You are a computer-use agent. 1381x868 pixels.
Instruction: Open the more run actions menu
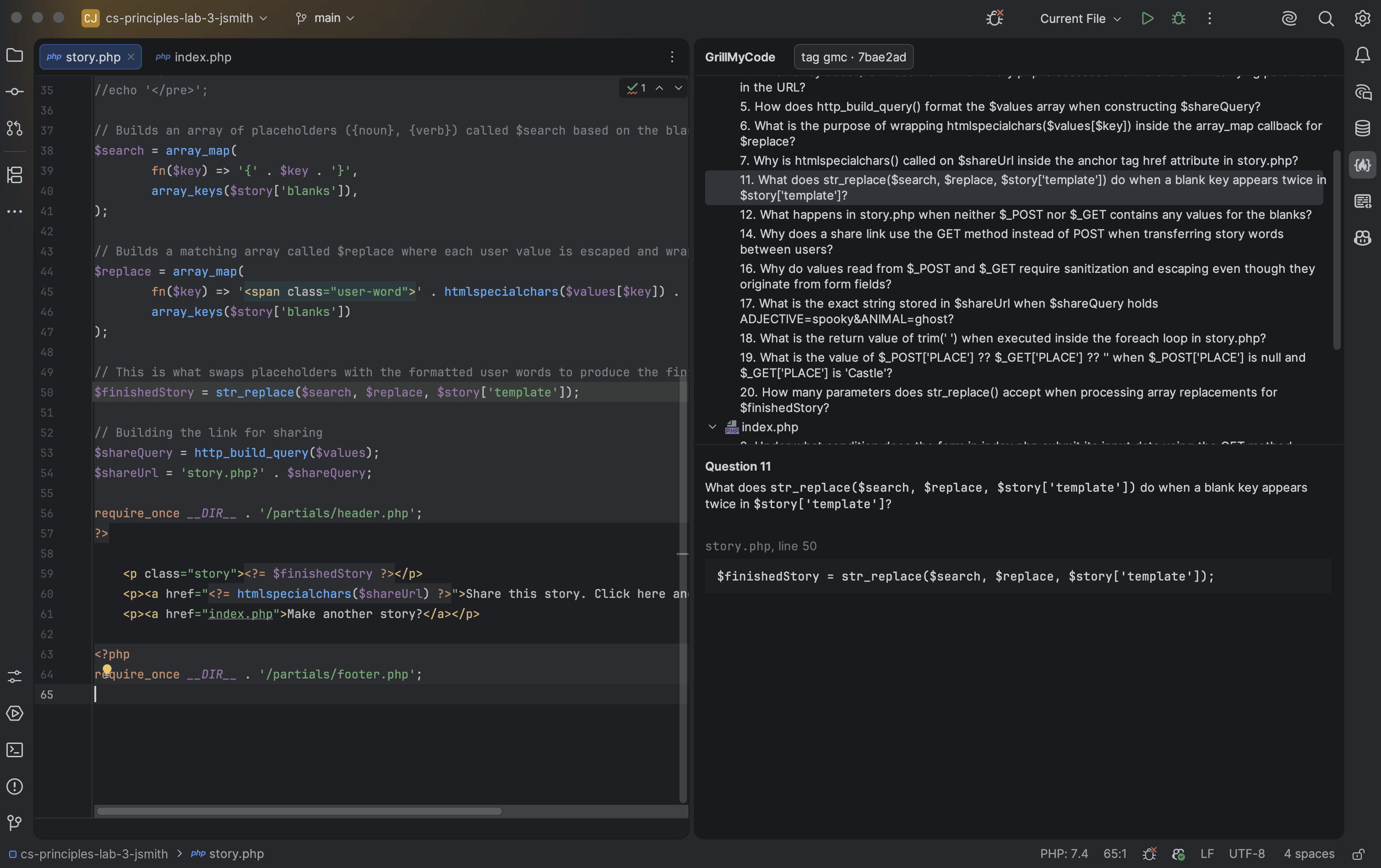(x=1210, y=18)
